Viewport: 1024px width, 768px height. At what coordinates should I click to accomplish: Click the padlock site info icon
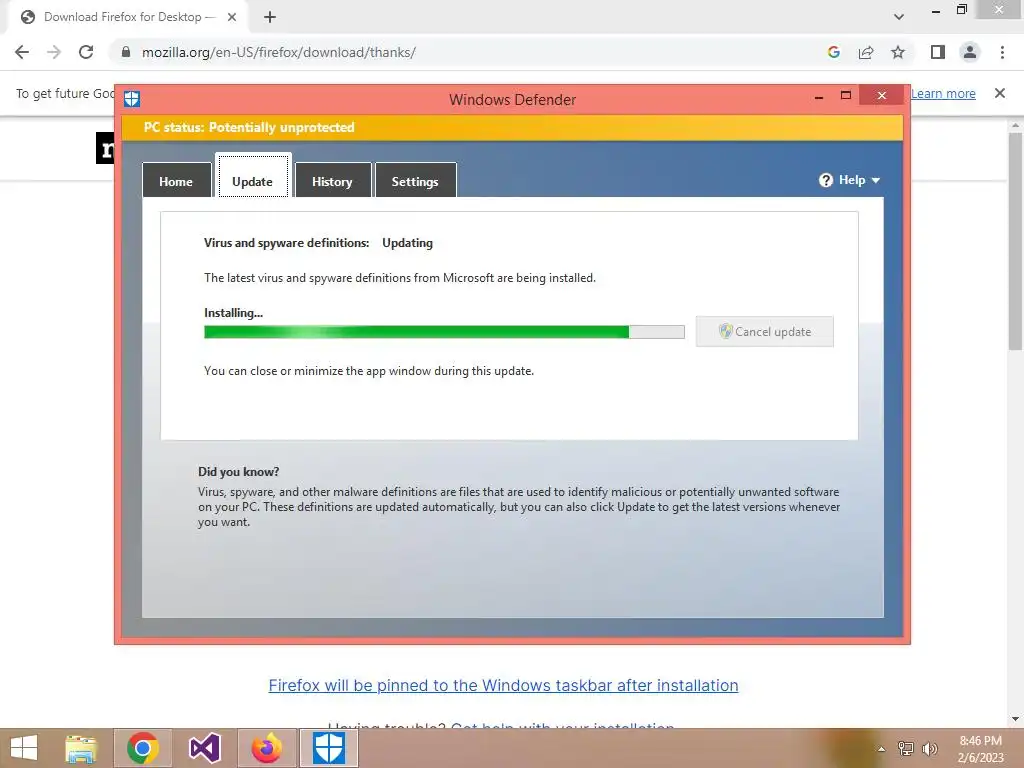tap(126, 52)
